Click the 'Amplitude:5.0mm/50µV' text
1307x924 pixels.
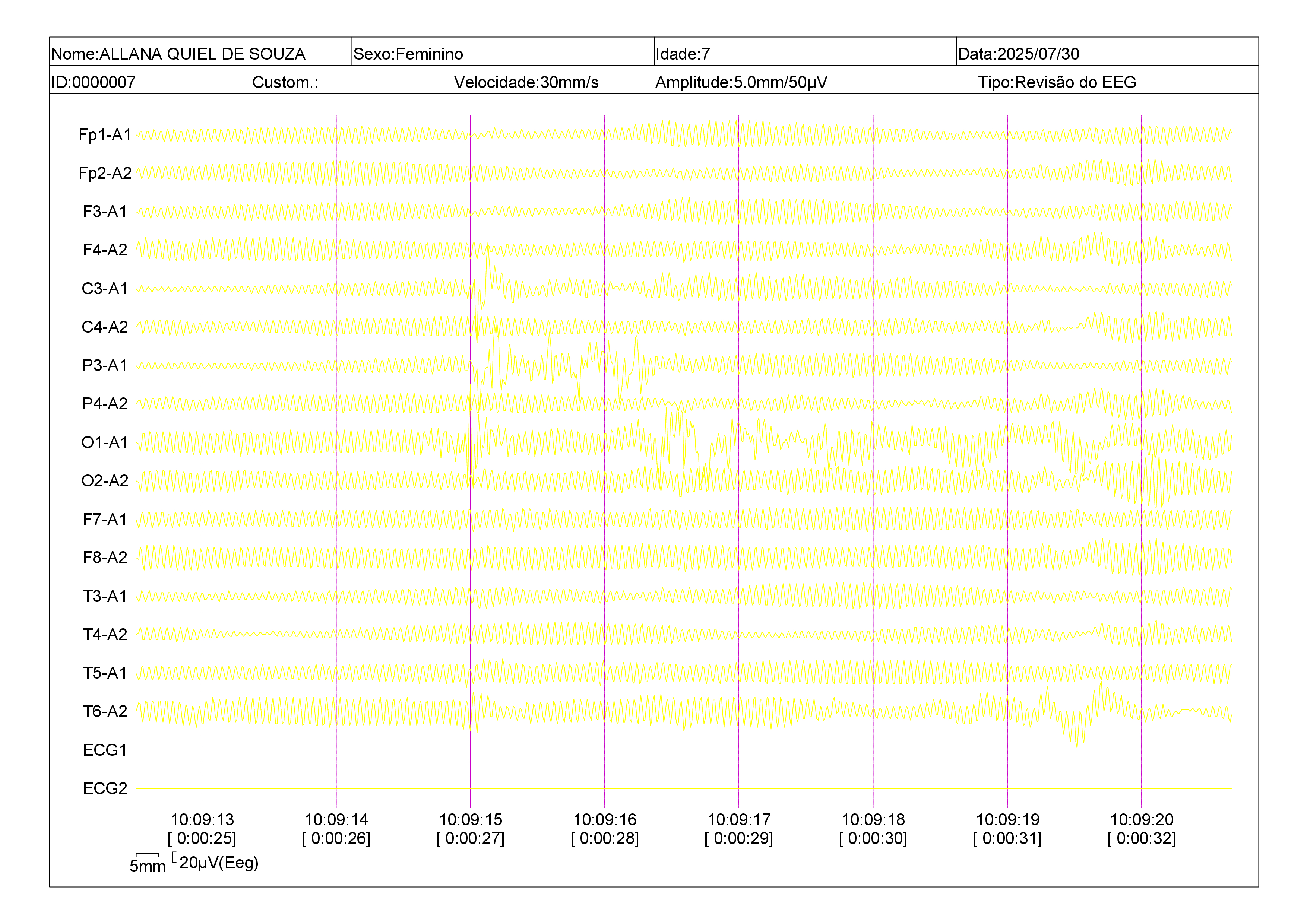(x=741, y=83)
